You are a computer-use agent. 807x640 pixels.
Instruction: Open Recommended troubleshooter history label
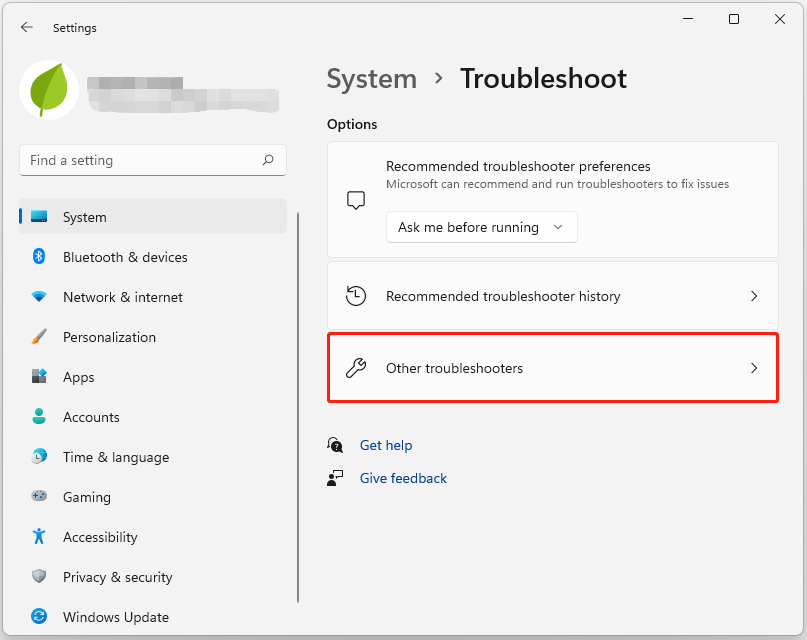pyautogui.click(x=503, y=296)
